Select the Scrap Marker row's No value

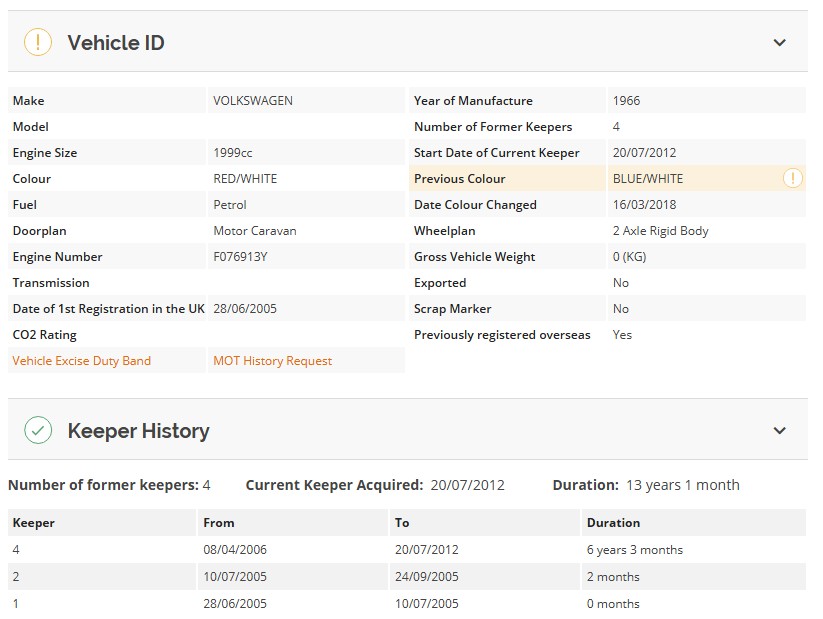pos(621,309)
